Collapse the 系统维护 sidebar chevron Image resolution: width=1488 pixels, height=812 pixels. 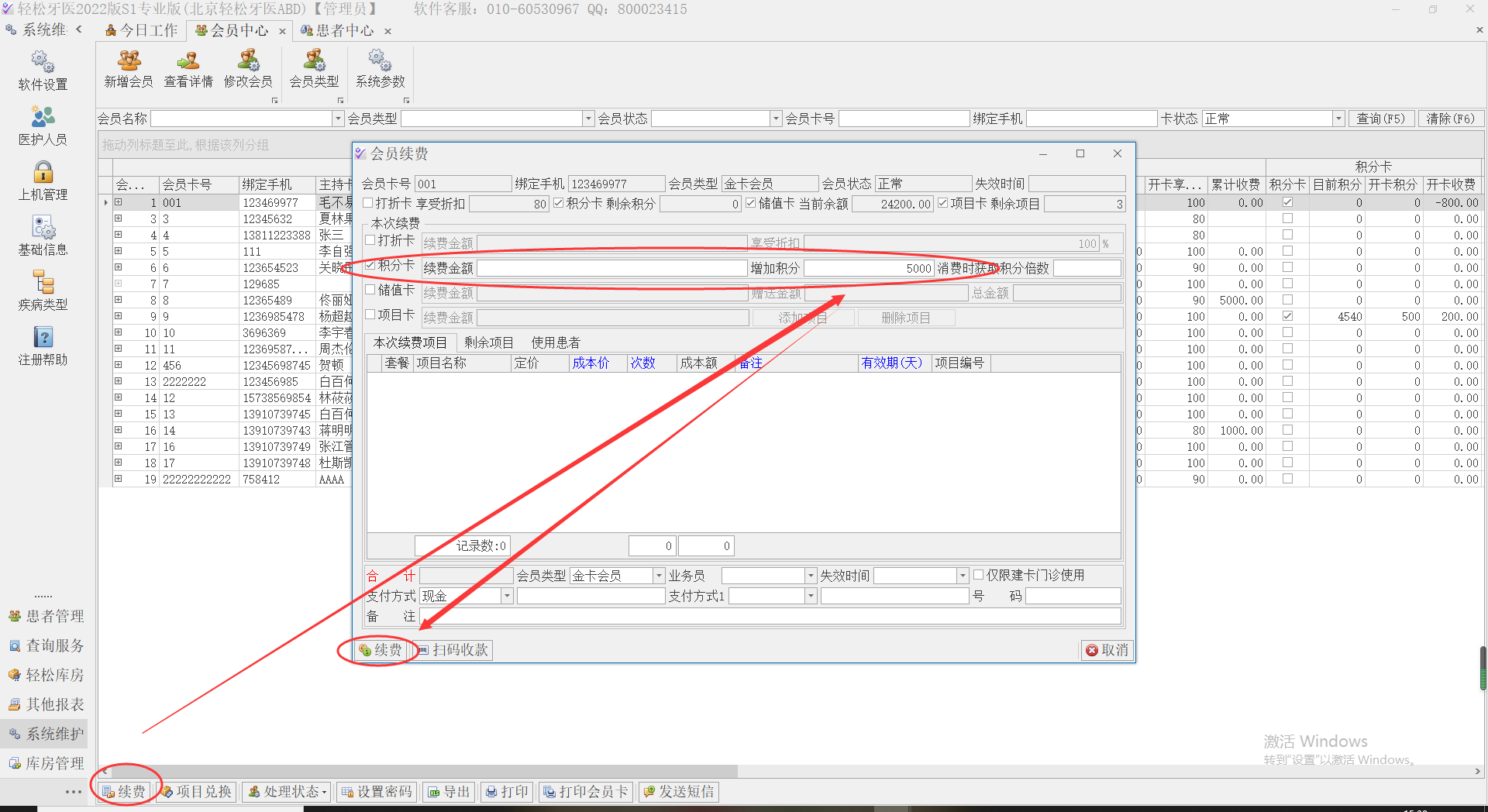click(79, 29)
